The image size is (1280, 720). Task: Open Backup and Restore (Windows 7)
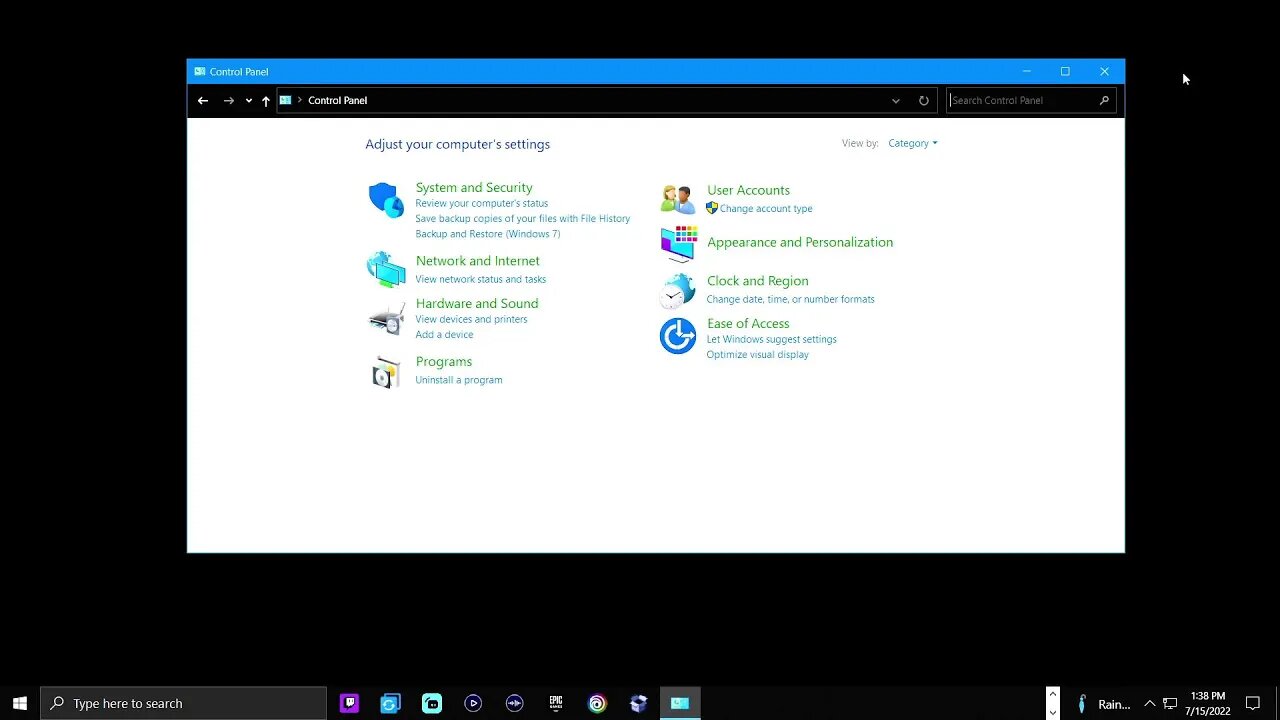(488, 234)
